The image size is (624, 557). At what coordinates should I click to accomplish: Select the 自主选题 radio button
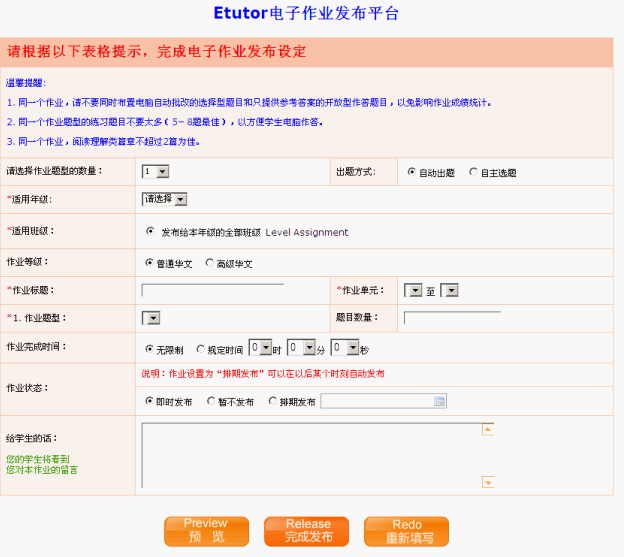point(473,172)
